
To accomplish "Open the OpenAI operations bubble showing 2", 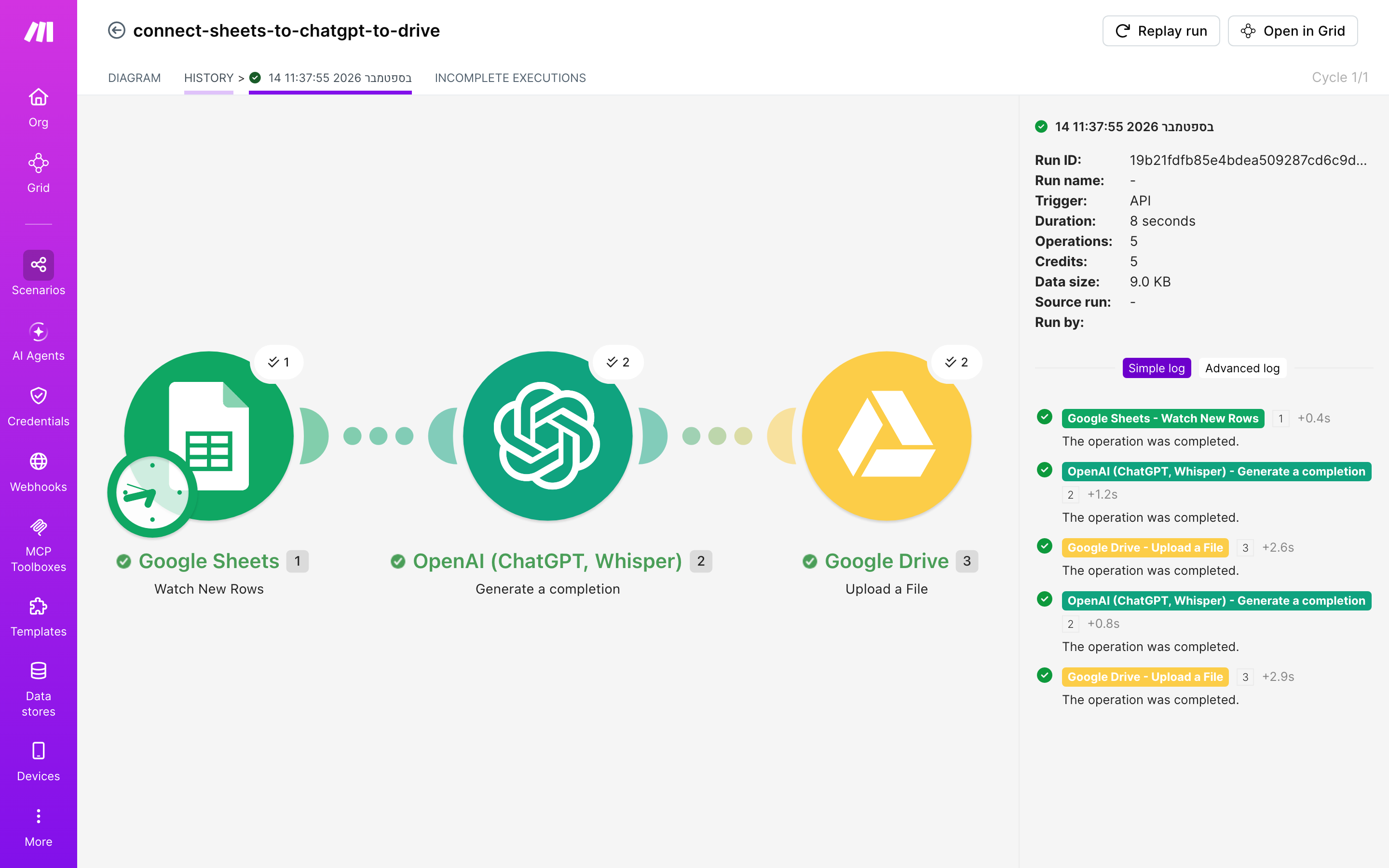I will (x=618, y=362).
